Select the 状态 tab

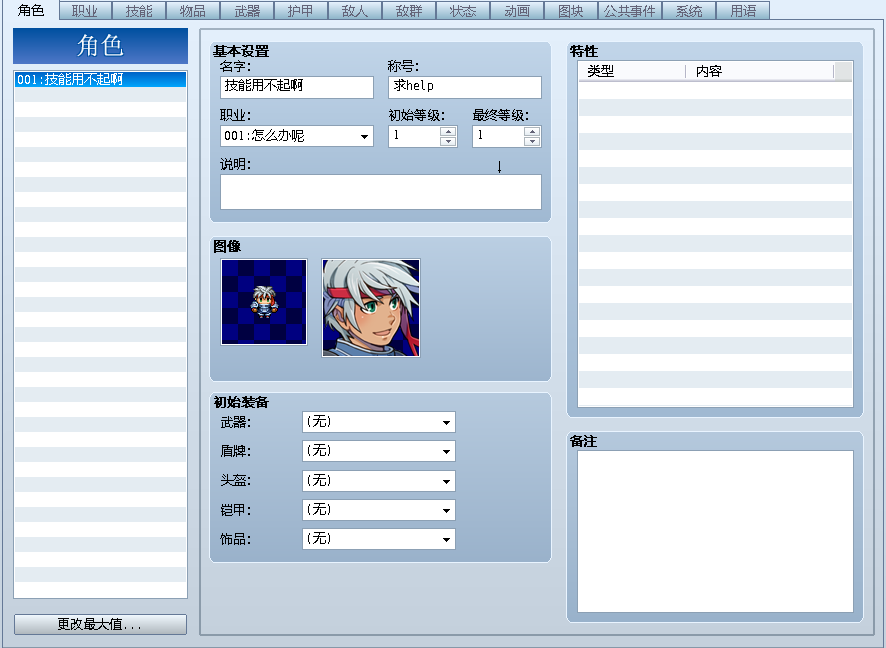tap(463, 11)
